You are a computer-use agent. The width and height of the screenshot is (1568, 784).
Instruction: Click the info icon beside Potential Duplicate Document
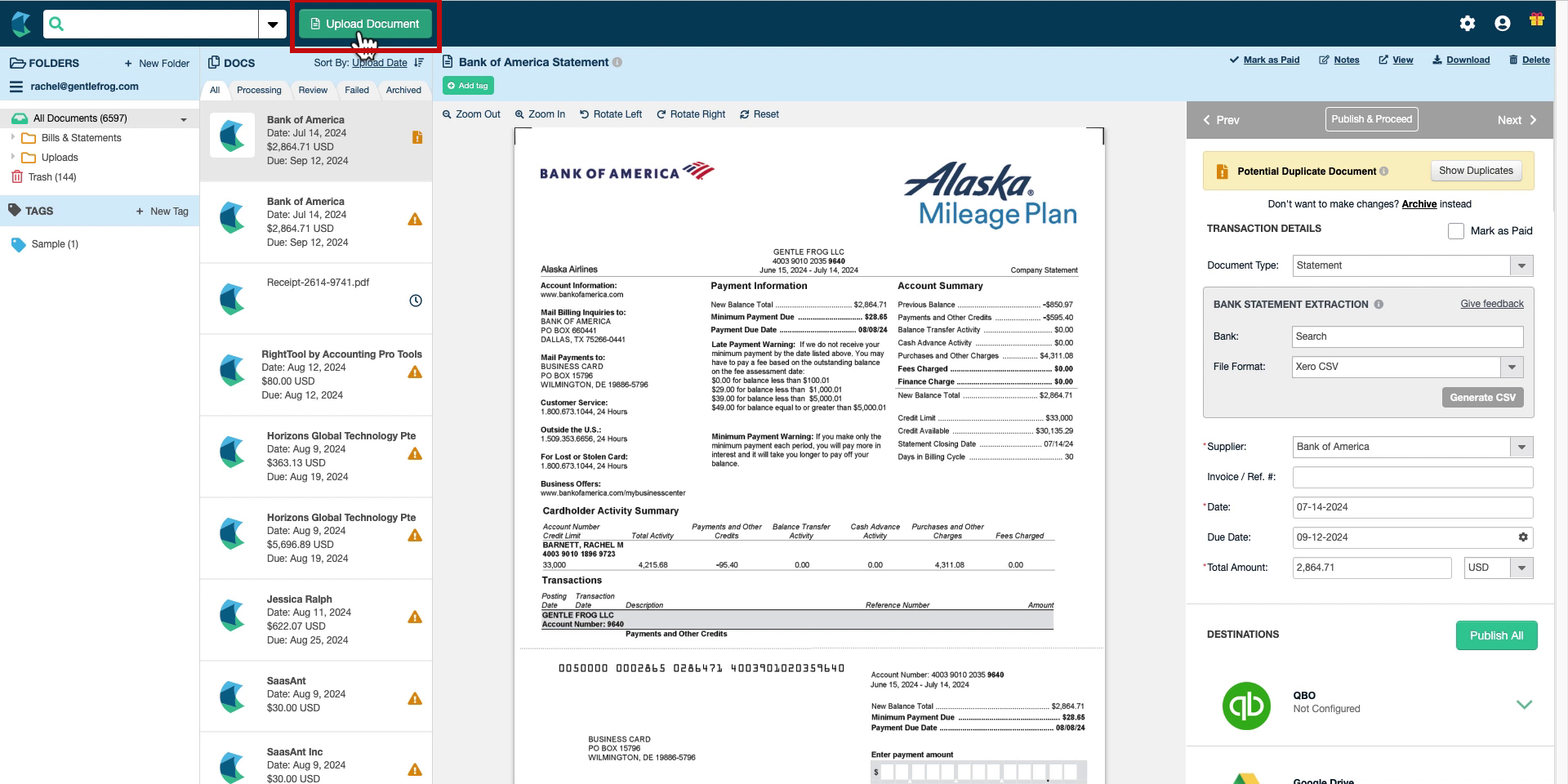pyautogui.click(x=1383, y=171)
